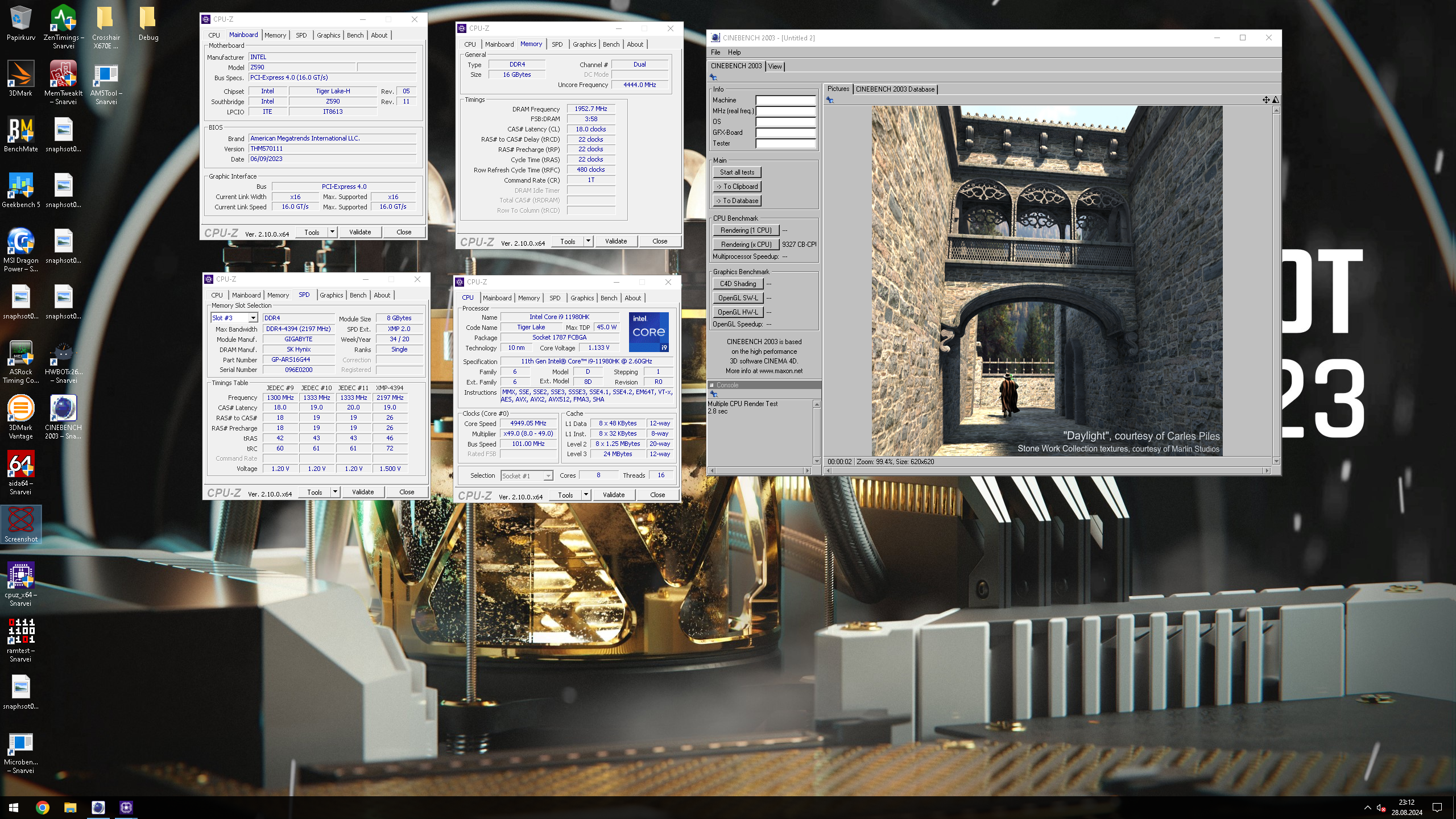
Task: Launch HWBOTx265 Snarvei shortcut
Action: pyautogui.click(x=64, y=361)
